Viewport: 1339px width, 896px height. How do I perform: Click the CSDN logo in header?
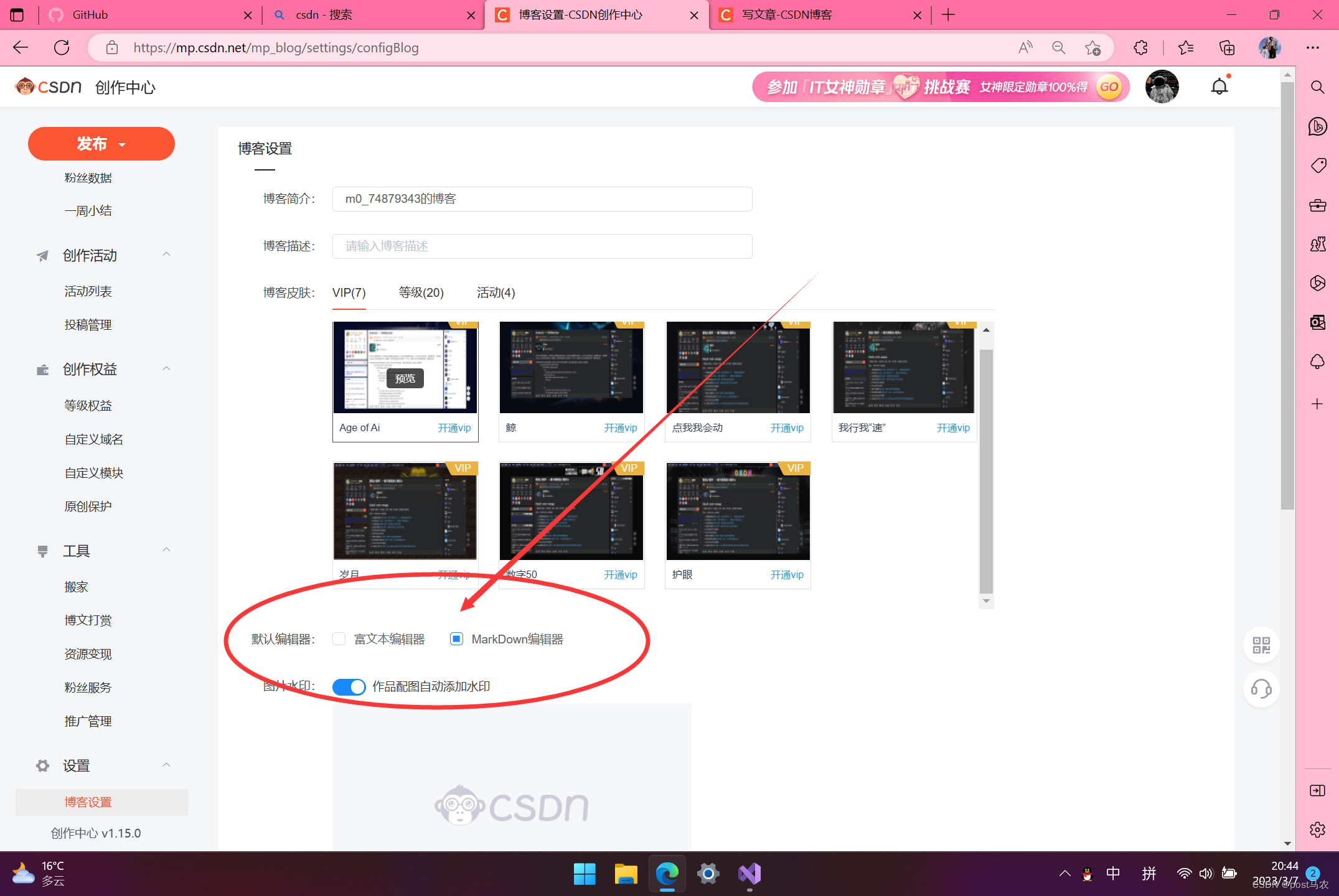click(x=49, y=86)
